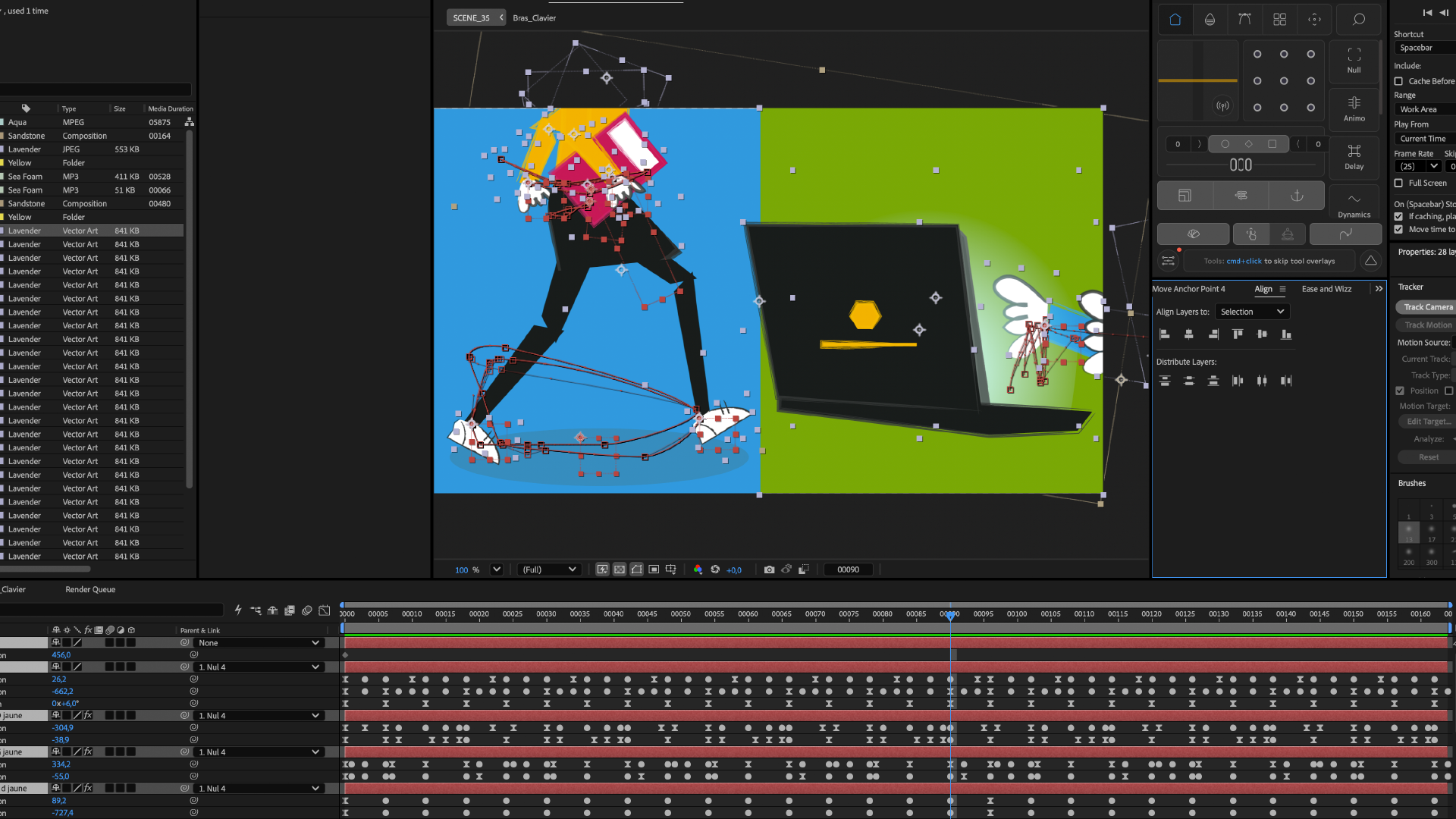Image resolution: width=1456 pixels, height=819 pixels.
Task: Align layers to left edge
Action: tap(1165, 334)
